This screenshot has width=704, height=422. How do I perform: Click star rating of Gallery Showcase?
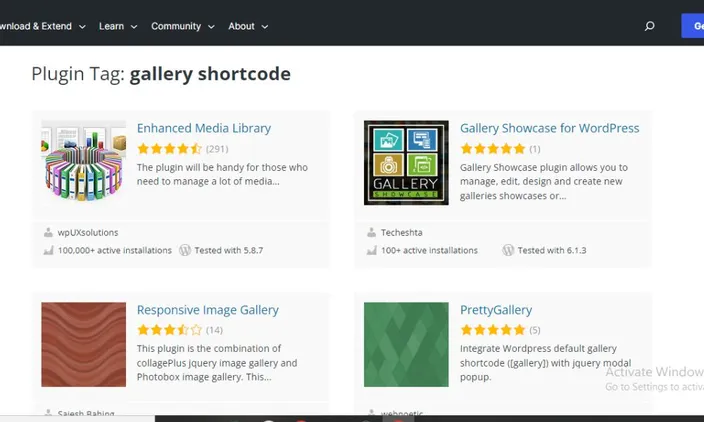pyautogui.click(x=493, y=149)
